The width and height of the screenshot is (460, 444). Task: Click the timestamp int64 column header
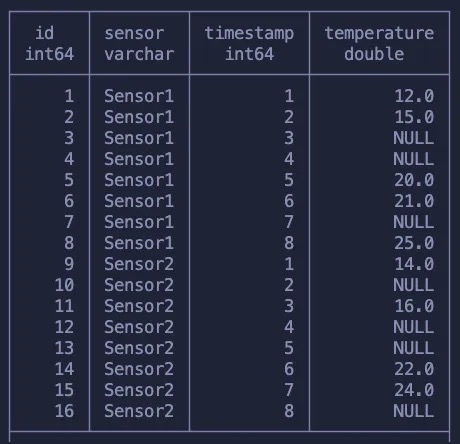(249, 43)
